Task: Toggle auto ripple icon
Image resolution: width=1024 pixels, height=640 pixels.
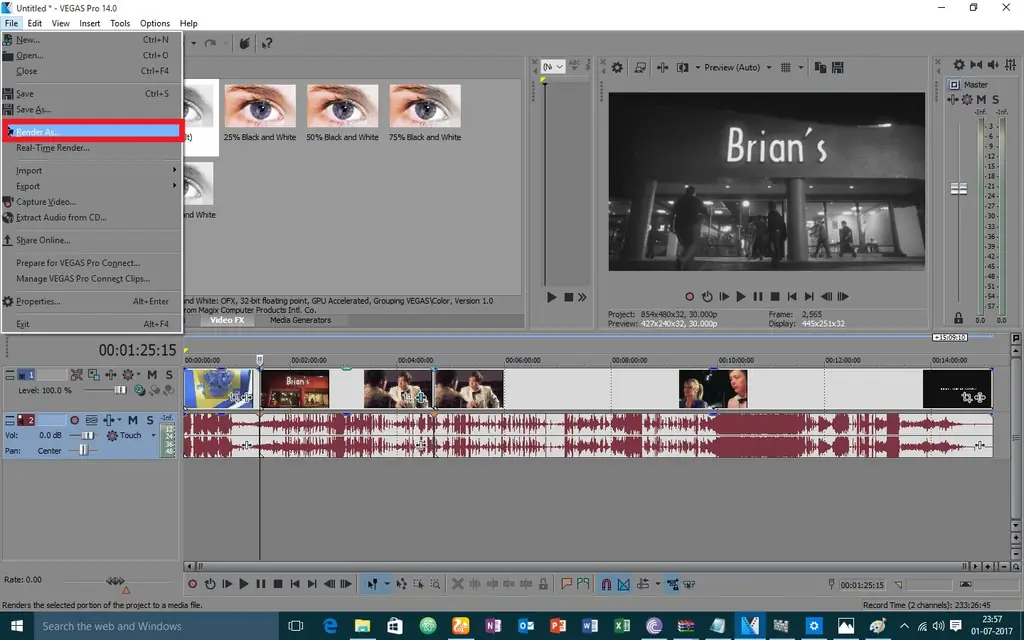Action: click(x=643, y=584)
